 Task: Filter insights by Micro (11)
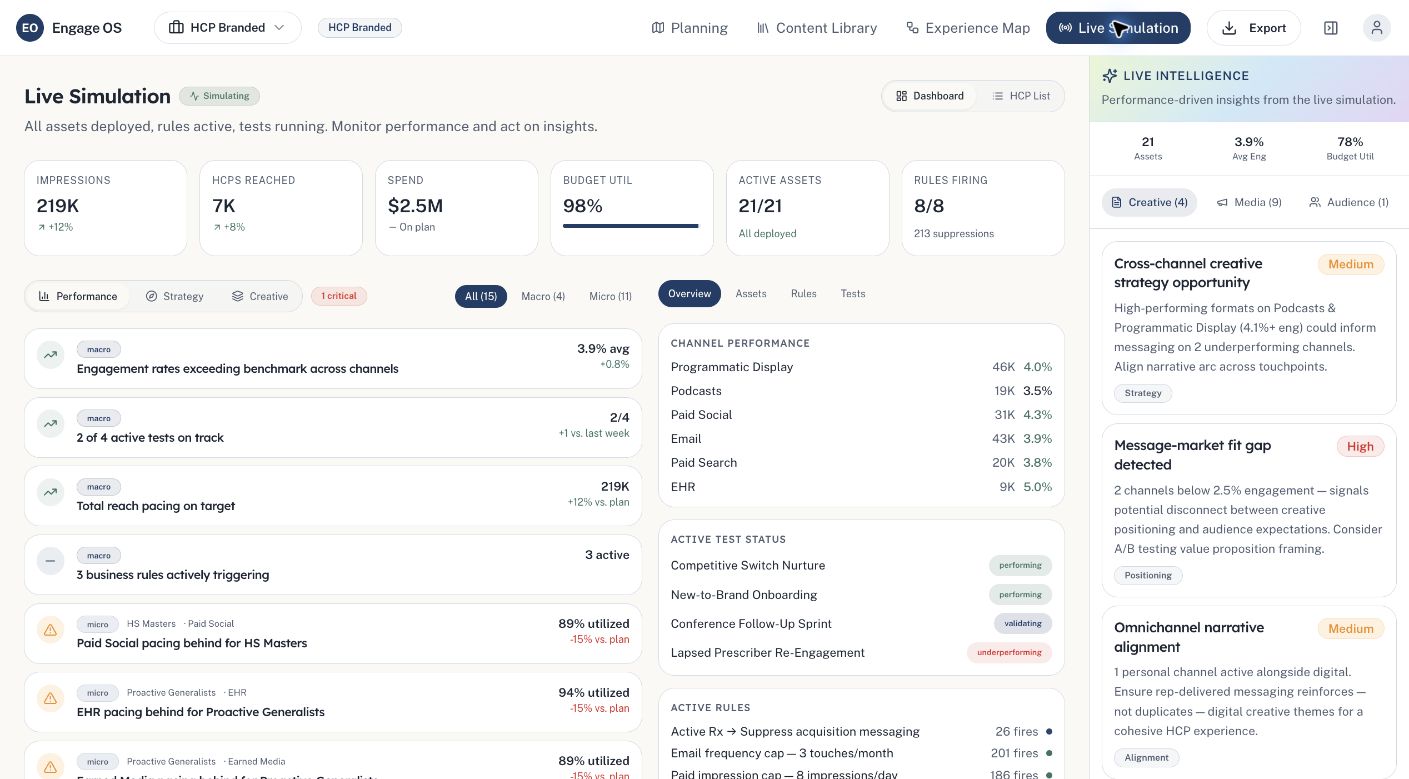click(610, 296)
